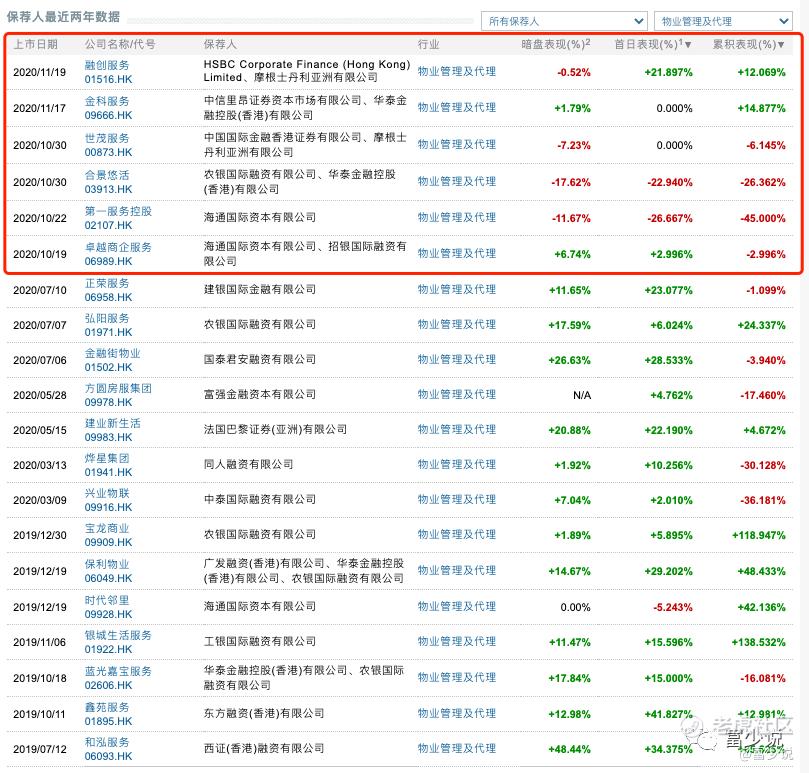Open stock code 09978.HK
This screenshot has height=773, width=809.
[x=108, y=402]
